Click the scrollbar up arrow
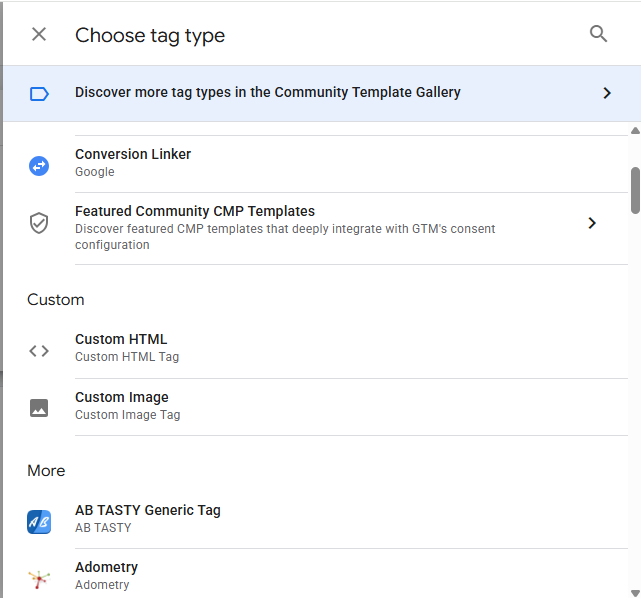 point(635,131)
